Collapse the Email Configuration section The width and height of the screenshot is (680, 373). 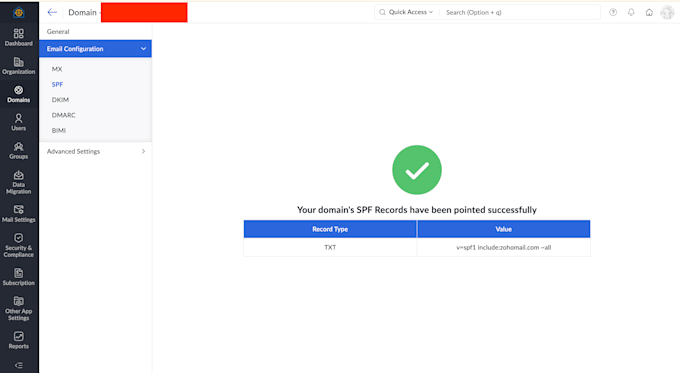(x=95, y=49)
